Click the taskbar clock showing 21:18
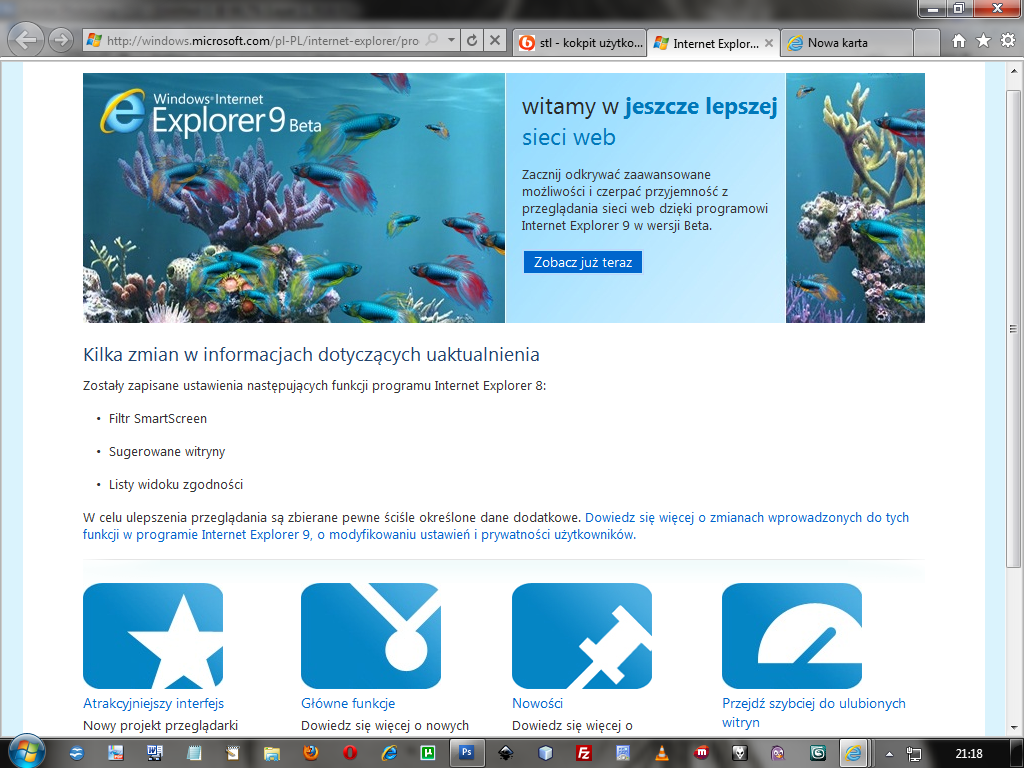This screenshot has width=1024, height=768. [x=969, y=754]
